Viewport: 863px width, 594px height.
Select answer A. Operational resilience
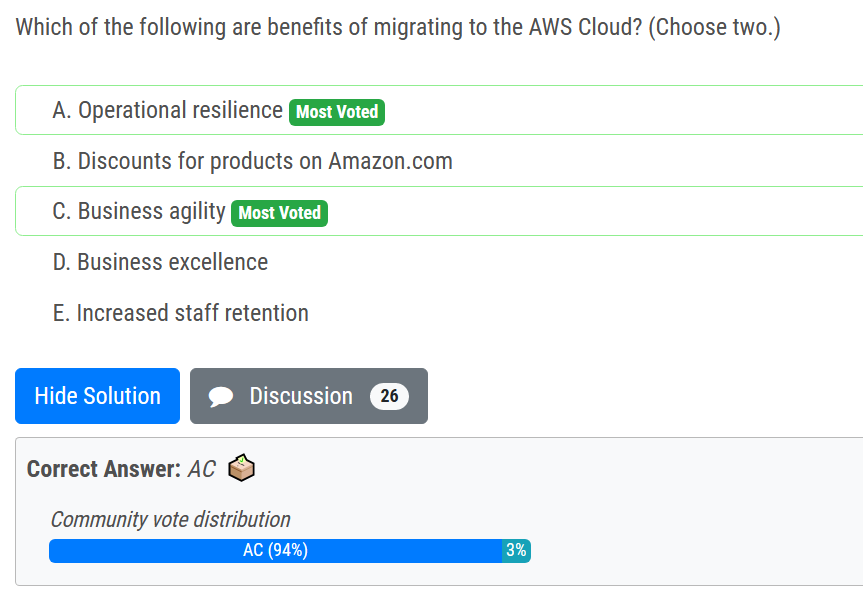(168, 111)
